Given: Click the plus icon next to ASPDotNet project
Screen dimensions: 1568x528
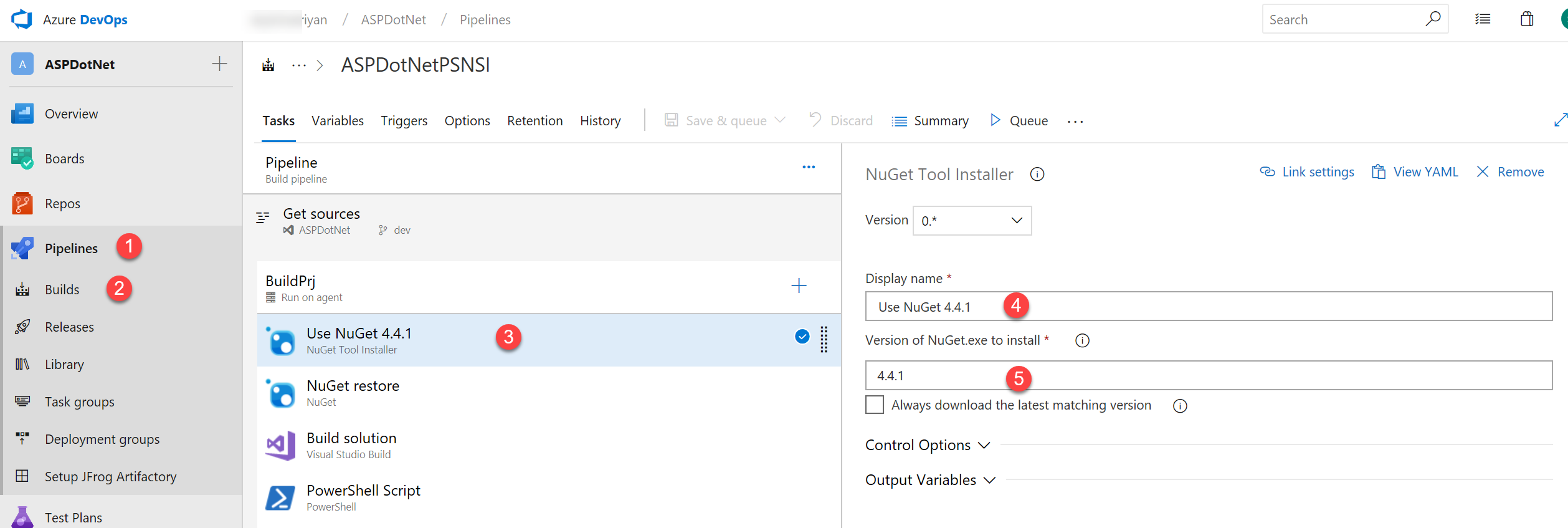Looking at the screenshot, I should click(x=219, y=64).
